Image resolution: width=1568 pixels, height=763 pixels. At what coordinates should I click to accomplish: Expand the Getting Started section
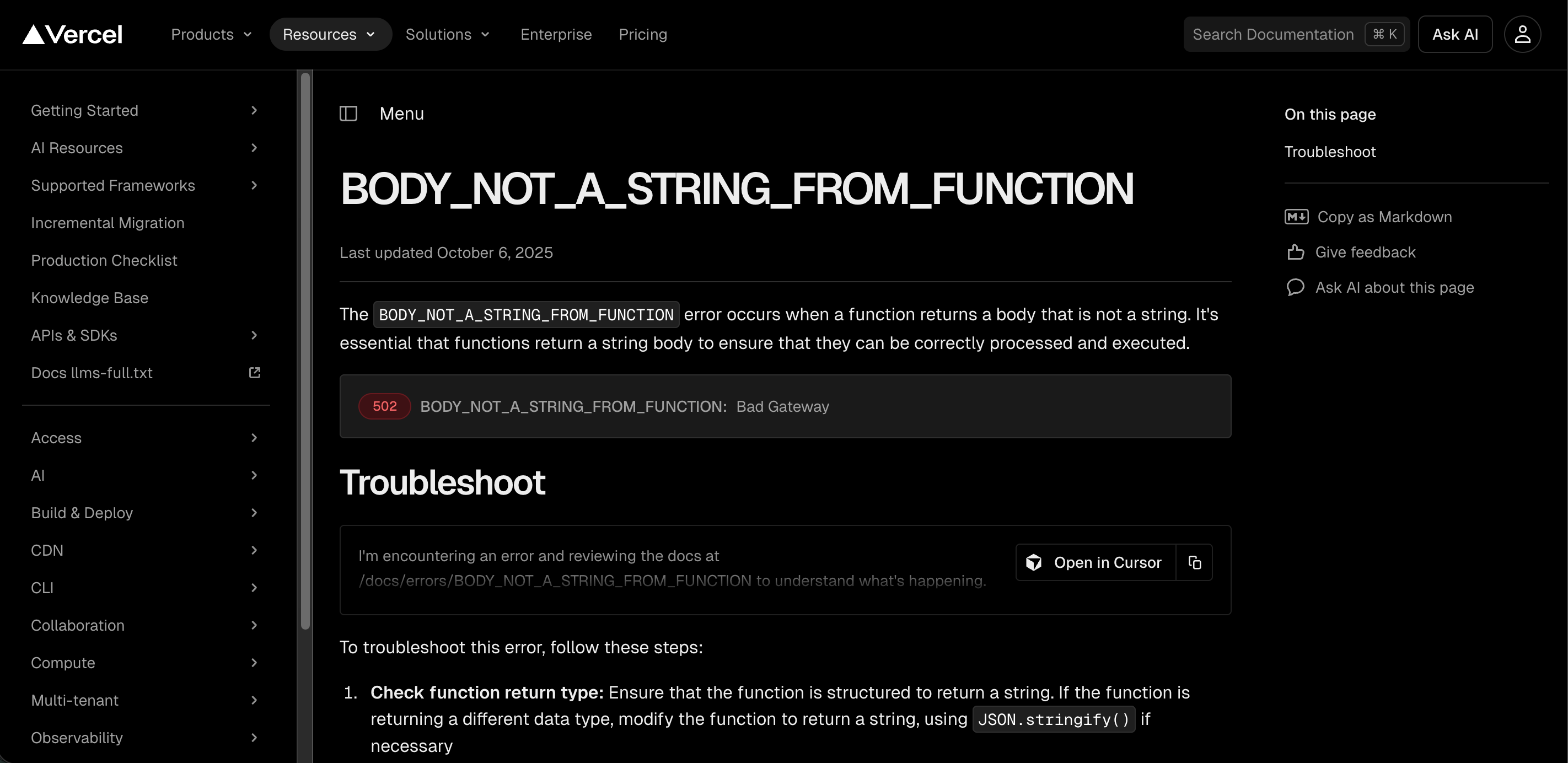pos(254,110)
